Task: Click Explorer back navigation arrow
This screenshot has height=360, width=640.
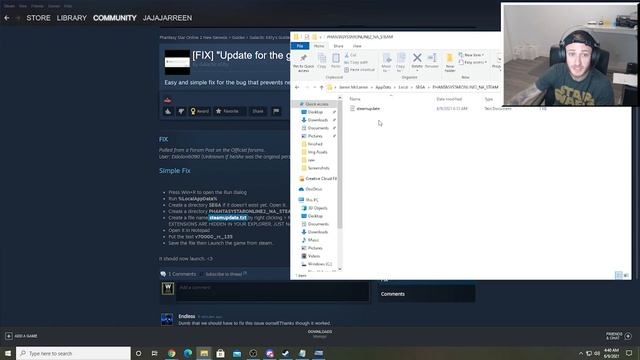Action: point(297,87)
